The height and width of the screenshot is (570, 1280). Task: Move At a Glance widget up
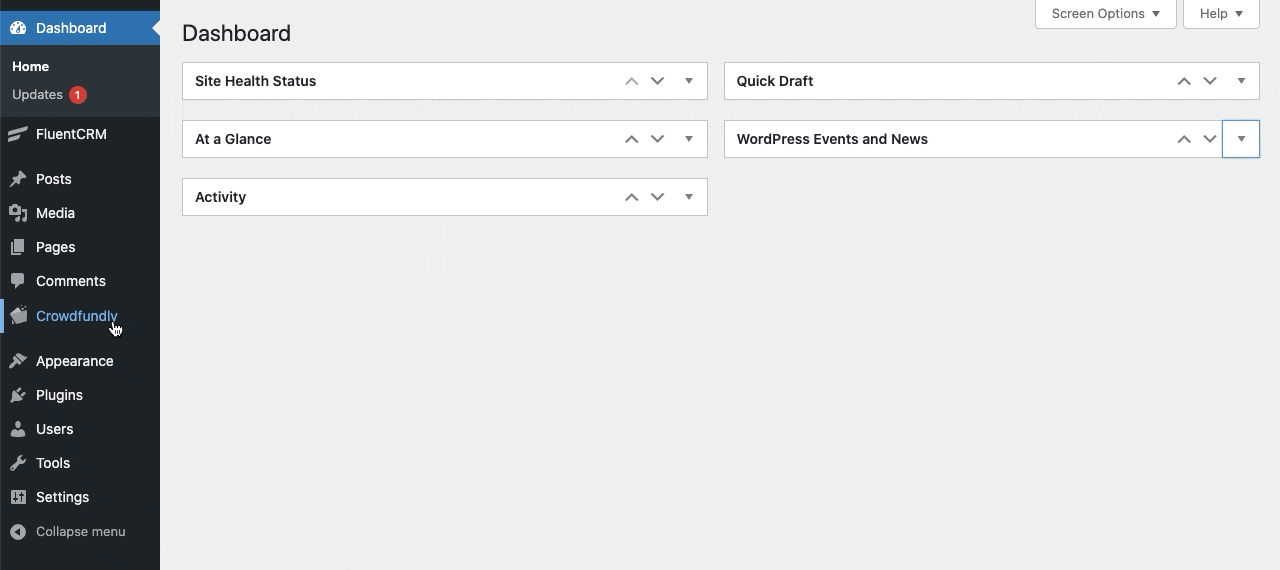(631, 139)
